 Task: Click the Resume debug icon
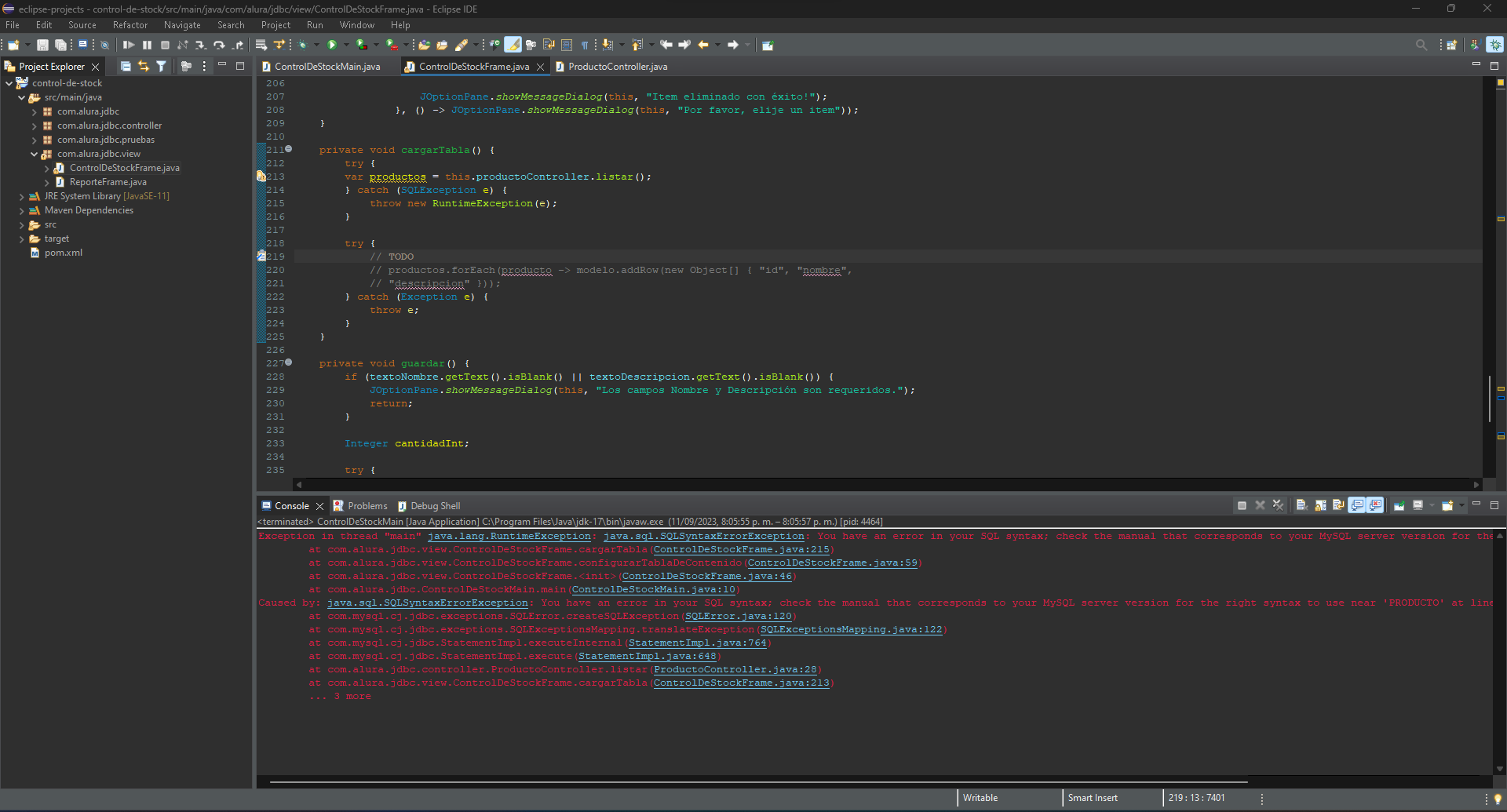coord(129,45)
